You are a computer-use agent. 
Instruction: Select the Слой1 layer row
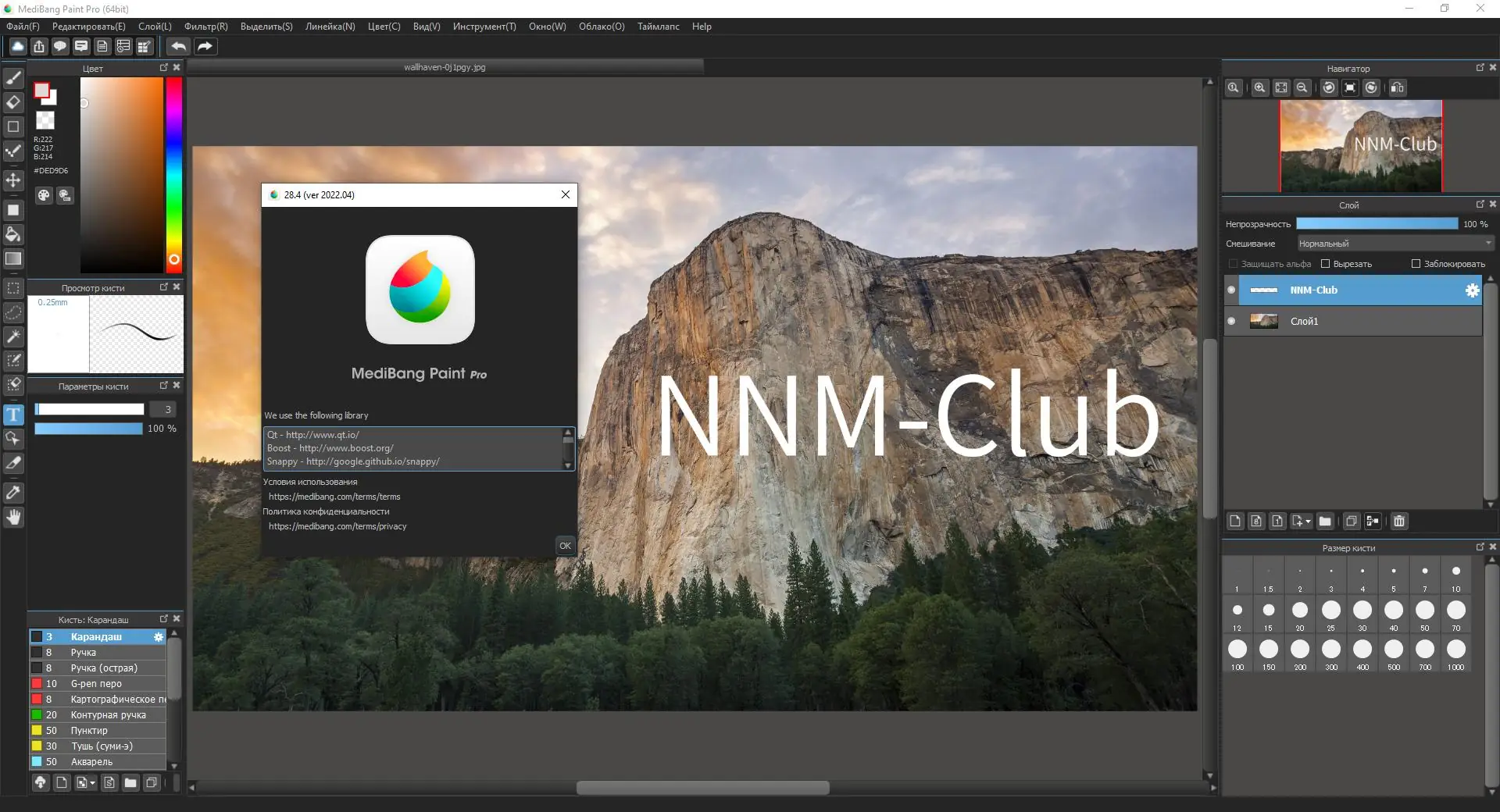tap(1352, 321)
